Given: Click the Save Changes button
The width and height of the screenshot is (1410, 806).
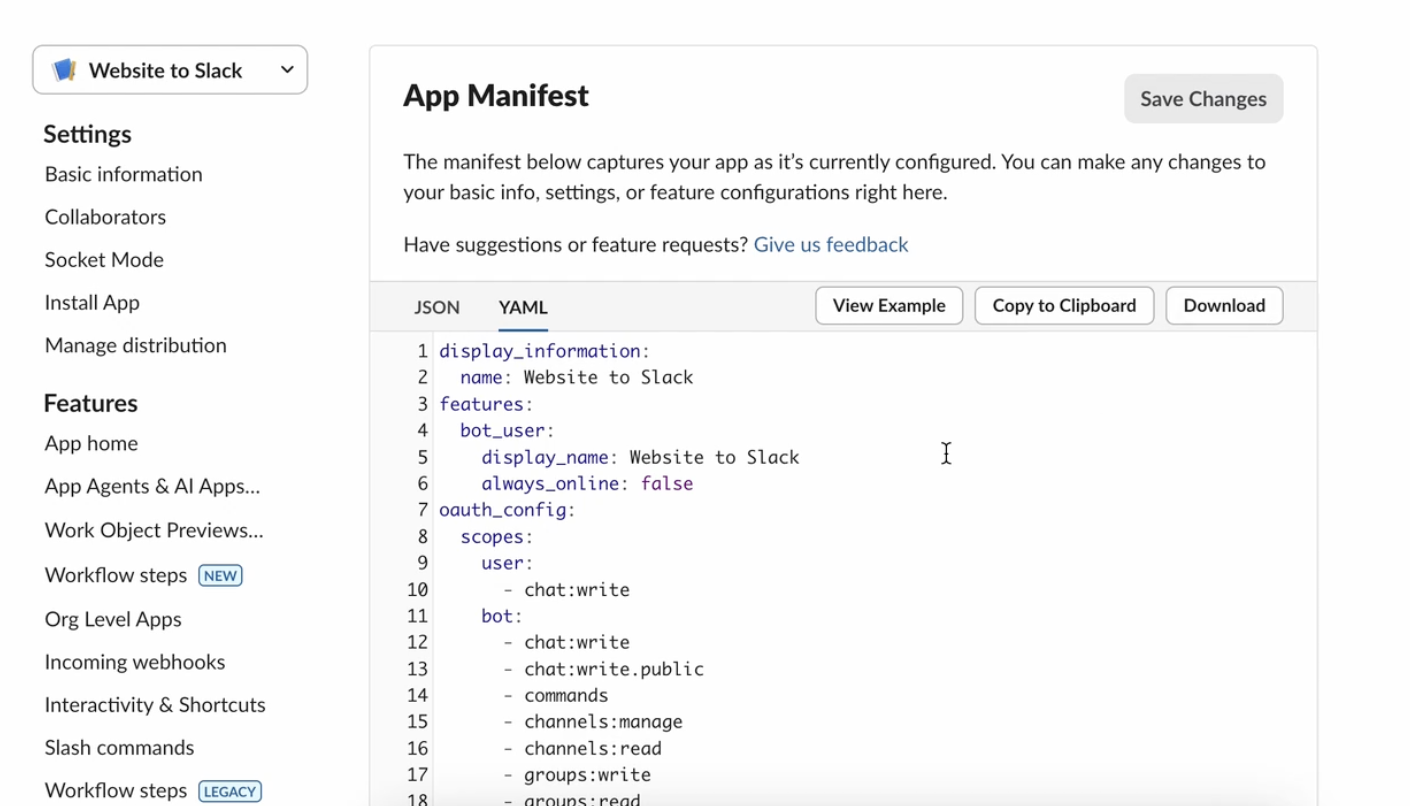Looking at the screenshot, I should click(1203, 99).
